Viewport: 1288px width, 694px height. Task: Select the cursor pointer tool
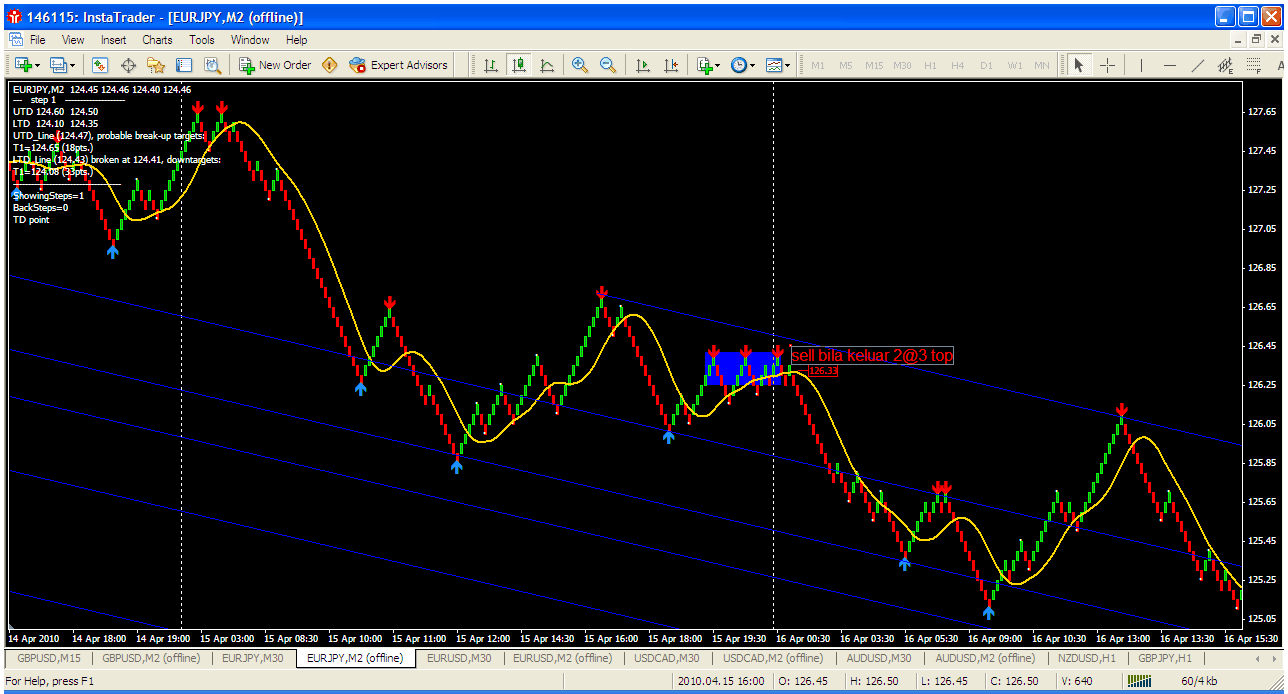[x=1078, y=65]
